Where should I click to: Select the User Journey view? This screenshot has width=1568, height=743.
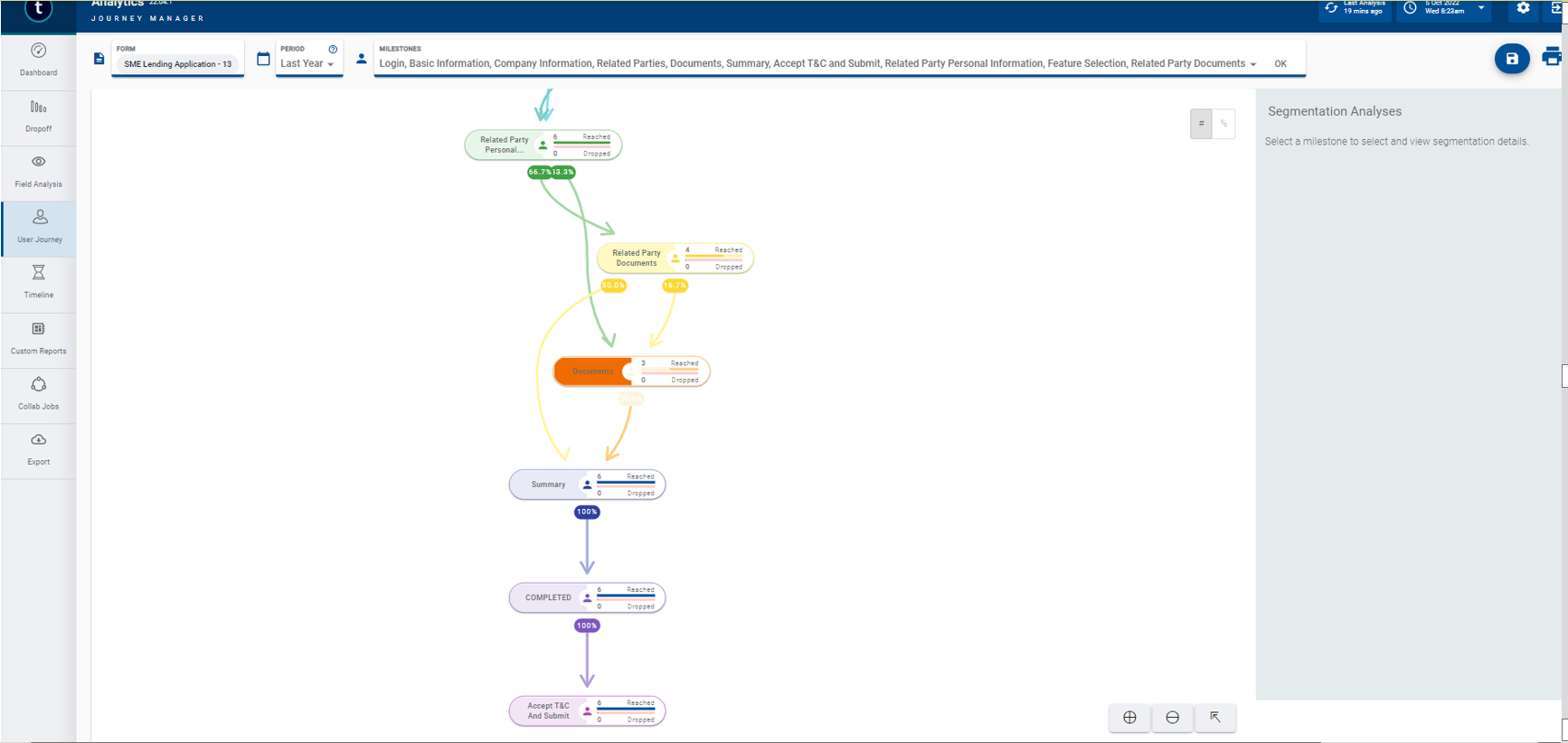pyautogui.click(x=39, y=228)
